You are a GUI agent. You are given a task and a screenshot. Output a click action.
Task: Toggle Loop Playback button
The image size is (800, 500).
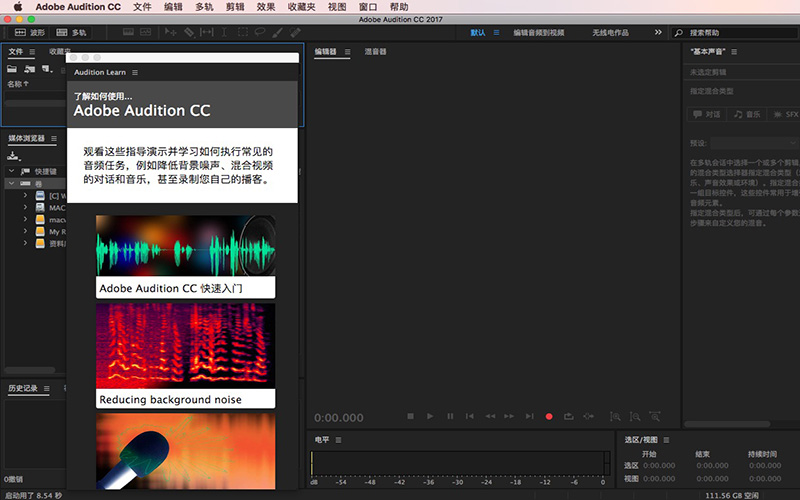(x=568, y=416)
